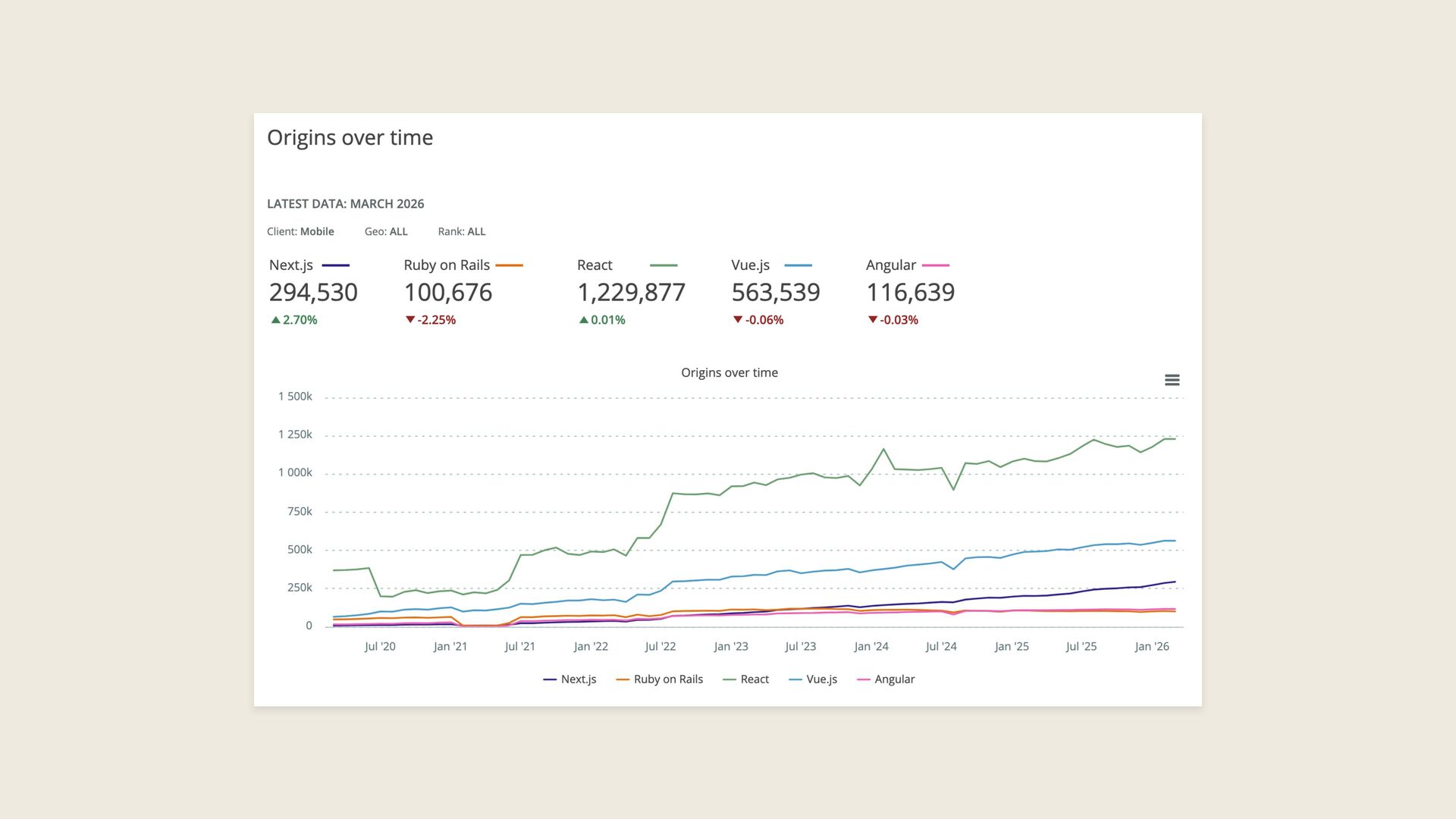Click the Ruby on Rails down arrow indicator
The image size is (1456, 819).
(410, 320)
